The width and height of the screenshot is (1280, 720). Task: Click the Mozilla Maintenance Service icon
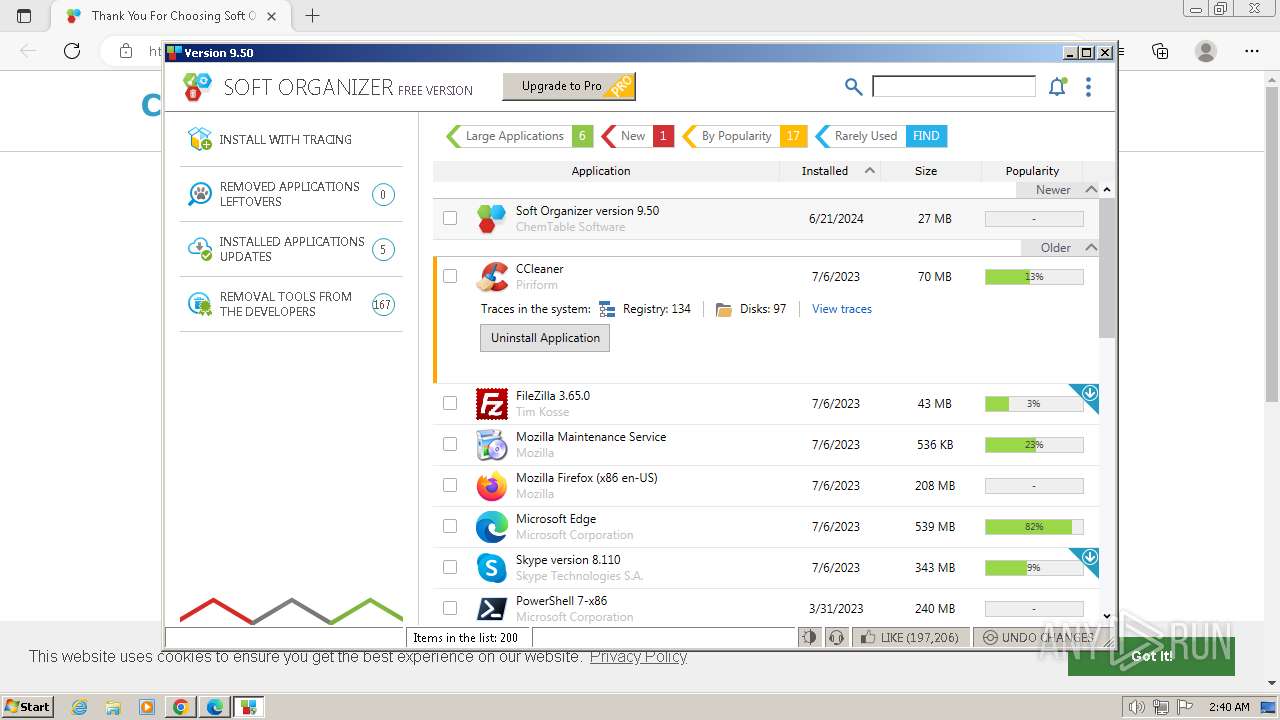tap(492, 445)
